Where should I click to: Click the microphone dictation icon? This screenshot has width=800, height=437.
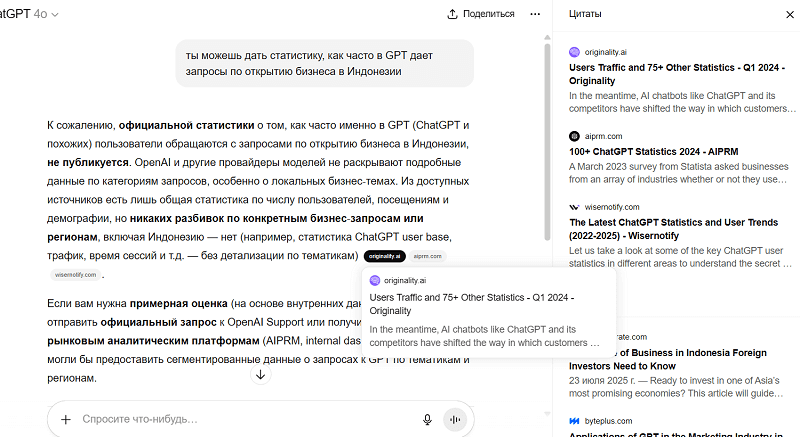point(428,419)
